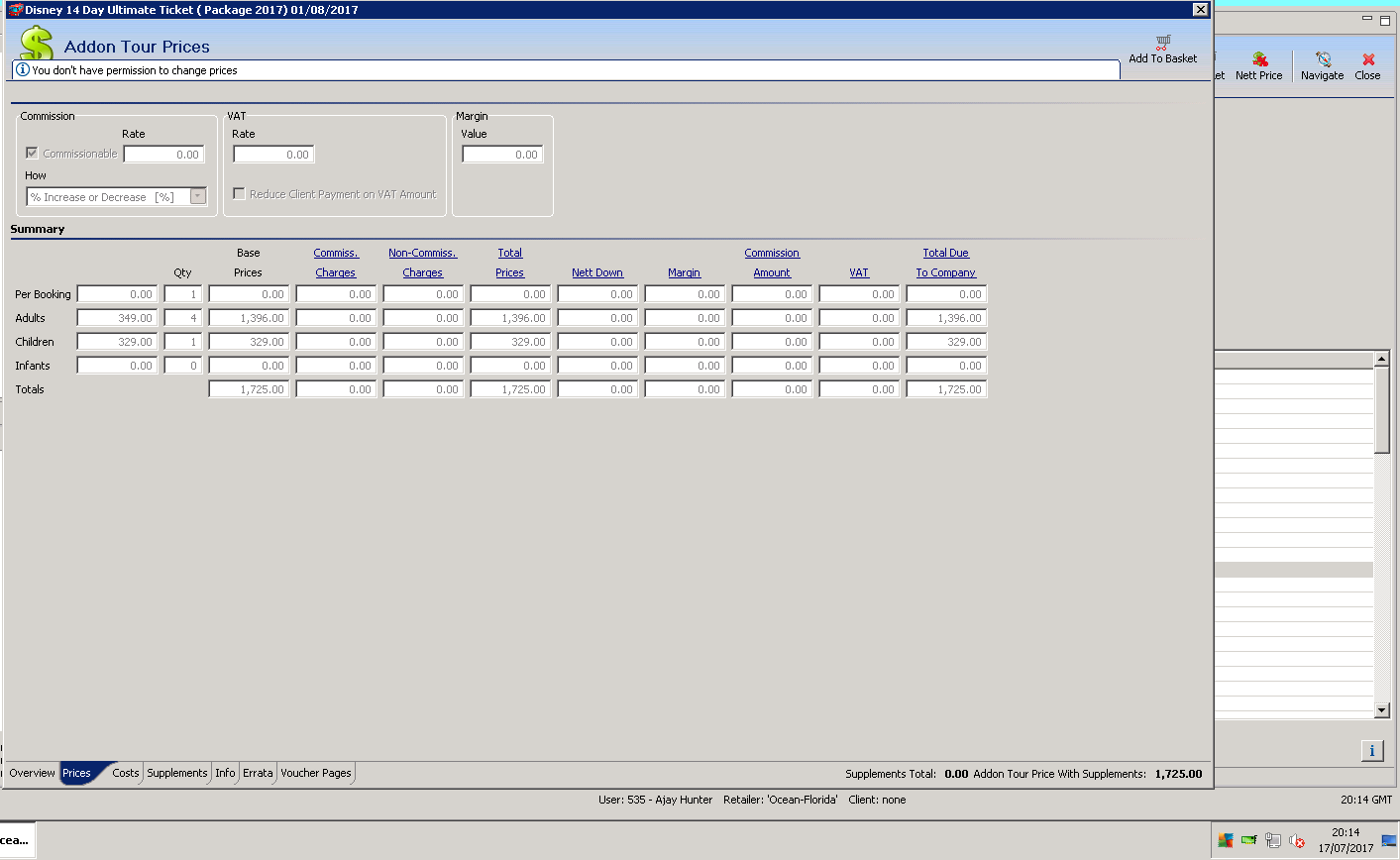Viewport: 1400px width, 860px height.
Task: Click the Commiss. Charges column link
Action: pos(336,263)
